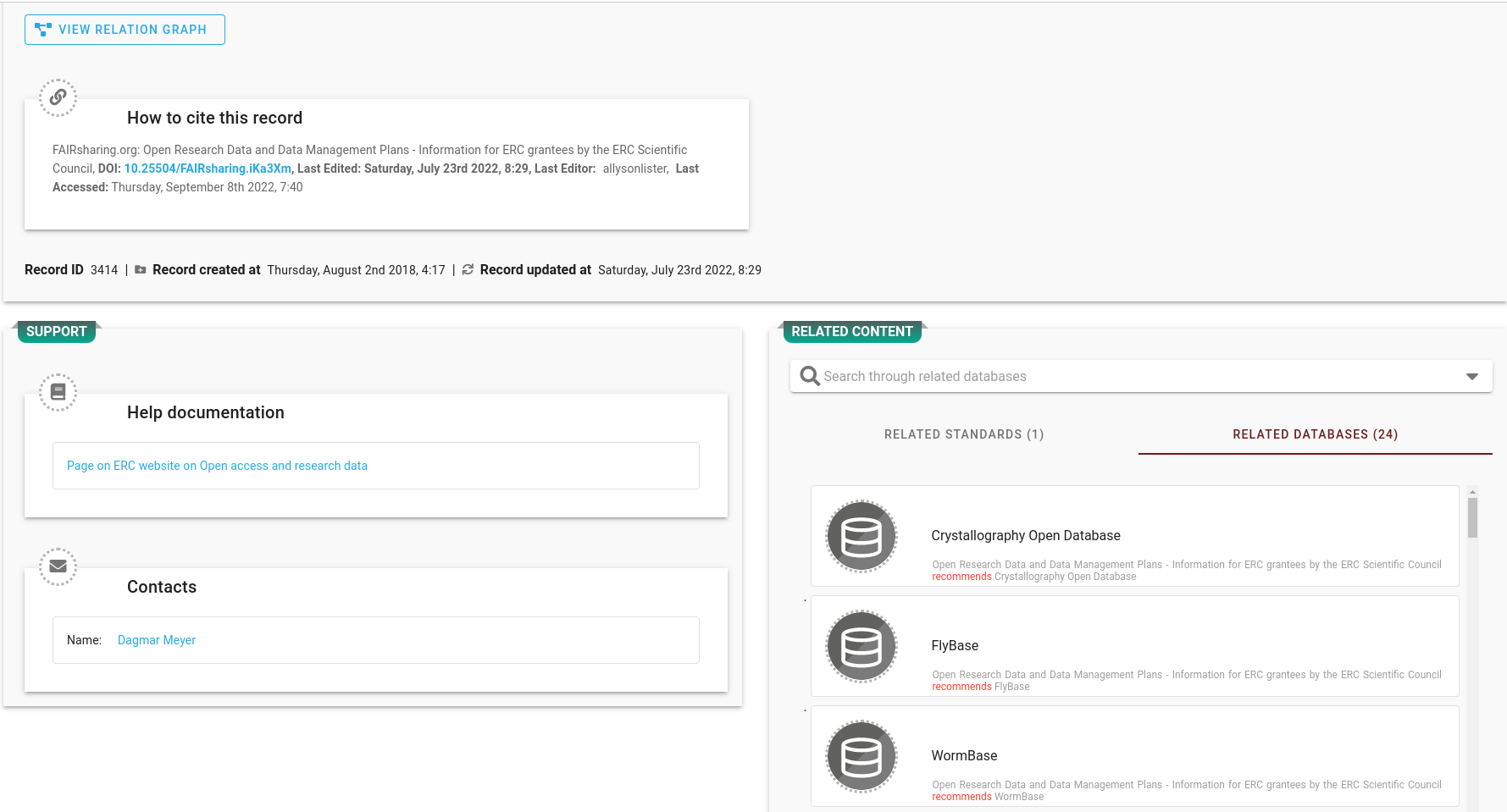Click the relation graph icon in the button
1507x812 pixels.
pyautogui.click(x=43, y=30)
